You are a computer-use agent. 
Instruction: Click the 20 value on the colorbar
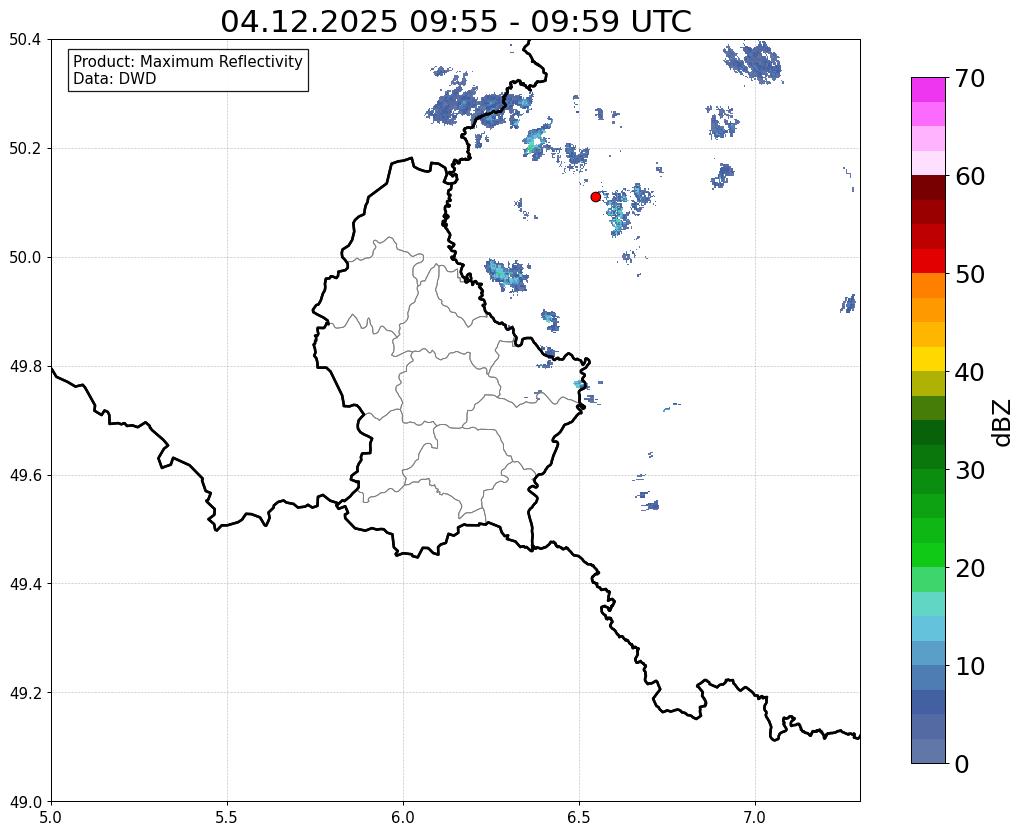tap(970, 568)
